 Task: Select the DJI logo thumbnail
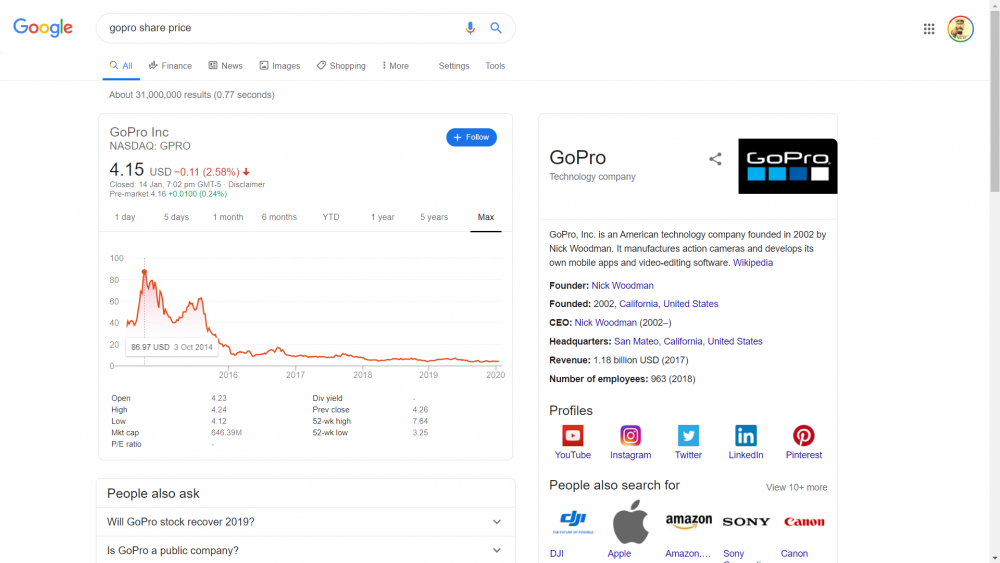[x=573, y=521]
